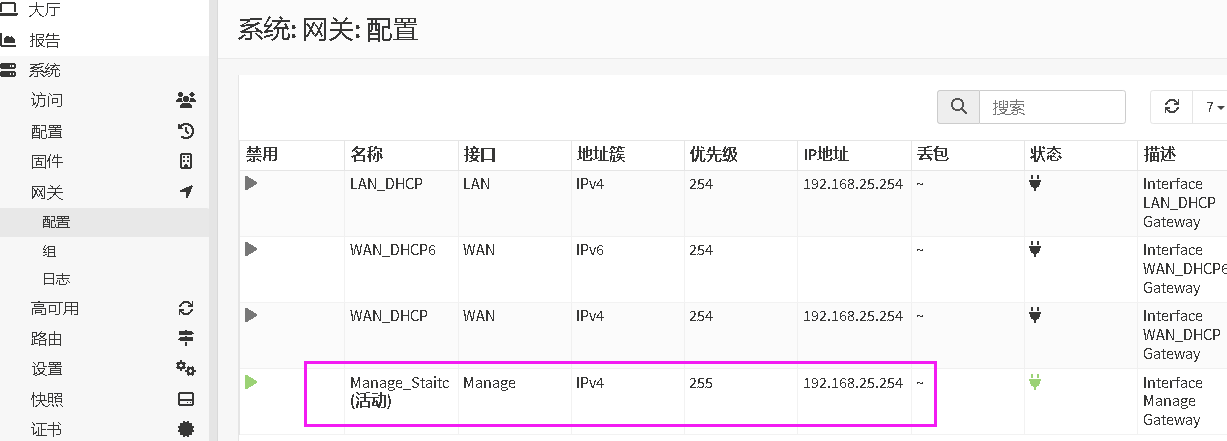
Task: Click arrow icon beside 网关 menu
Action: pos(185,192)
